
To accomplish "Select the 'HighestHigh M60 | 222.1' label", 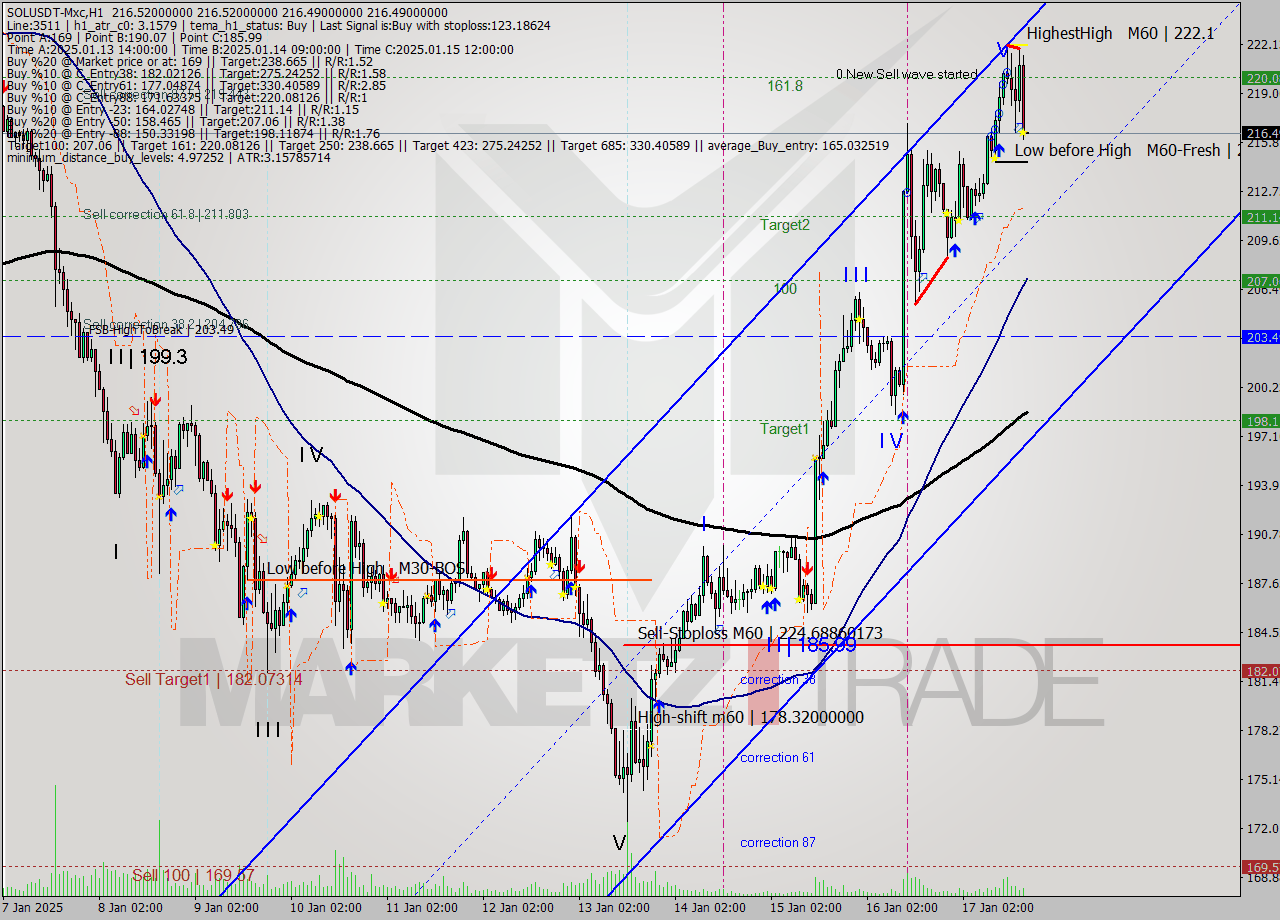I will coord(1120,33).
